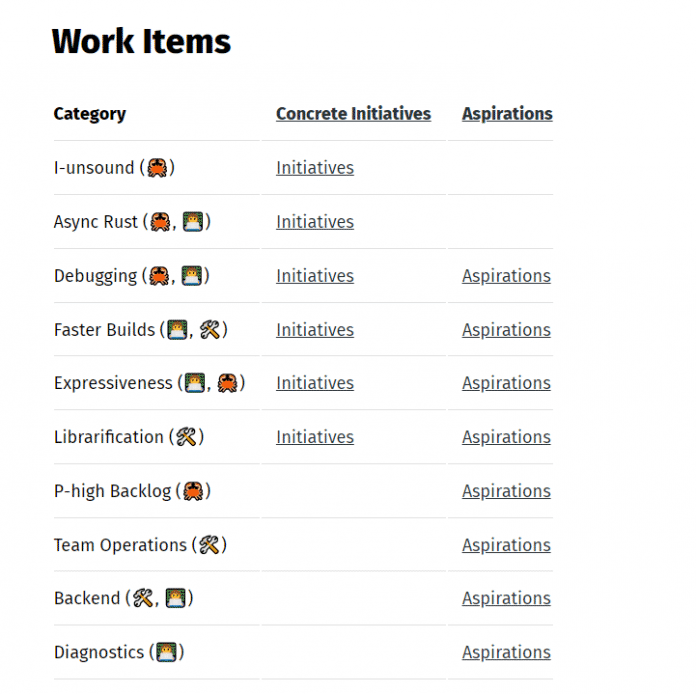Open Initiatives link for Librarification
The height and width of the screenshot is (694, 696).
pyautogui.click(x=315, y=437)
